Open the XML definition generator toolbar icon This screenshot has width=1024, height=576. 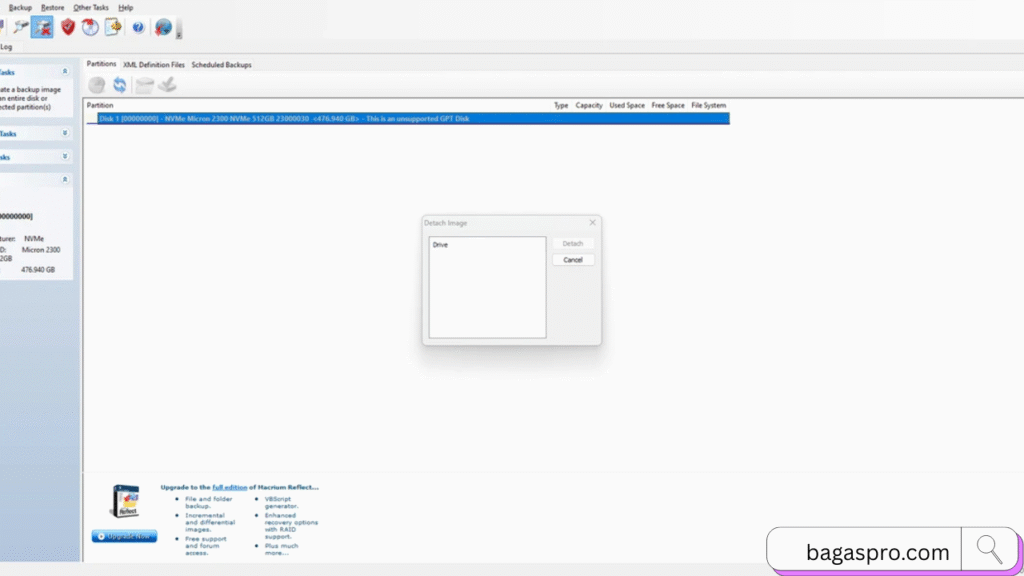tap(113, 27)
